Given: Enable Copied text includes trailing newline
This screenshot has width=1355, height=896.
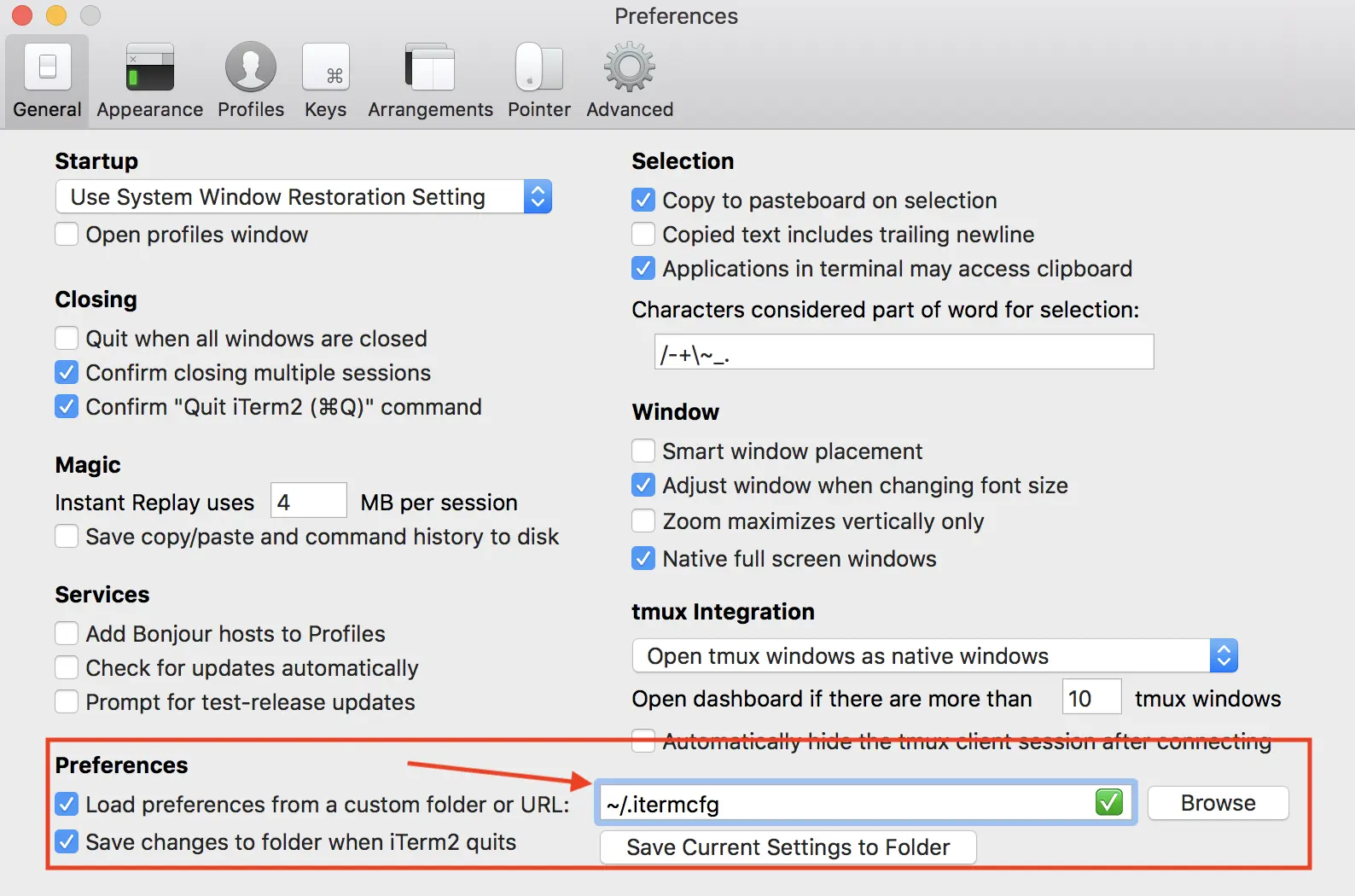Looking at the screenshot, I should [x=643, y=234].
